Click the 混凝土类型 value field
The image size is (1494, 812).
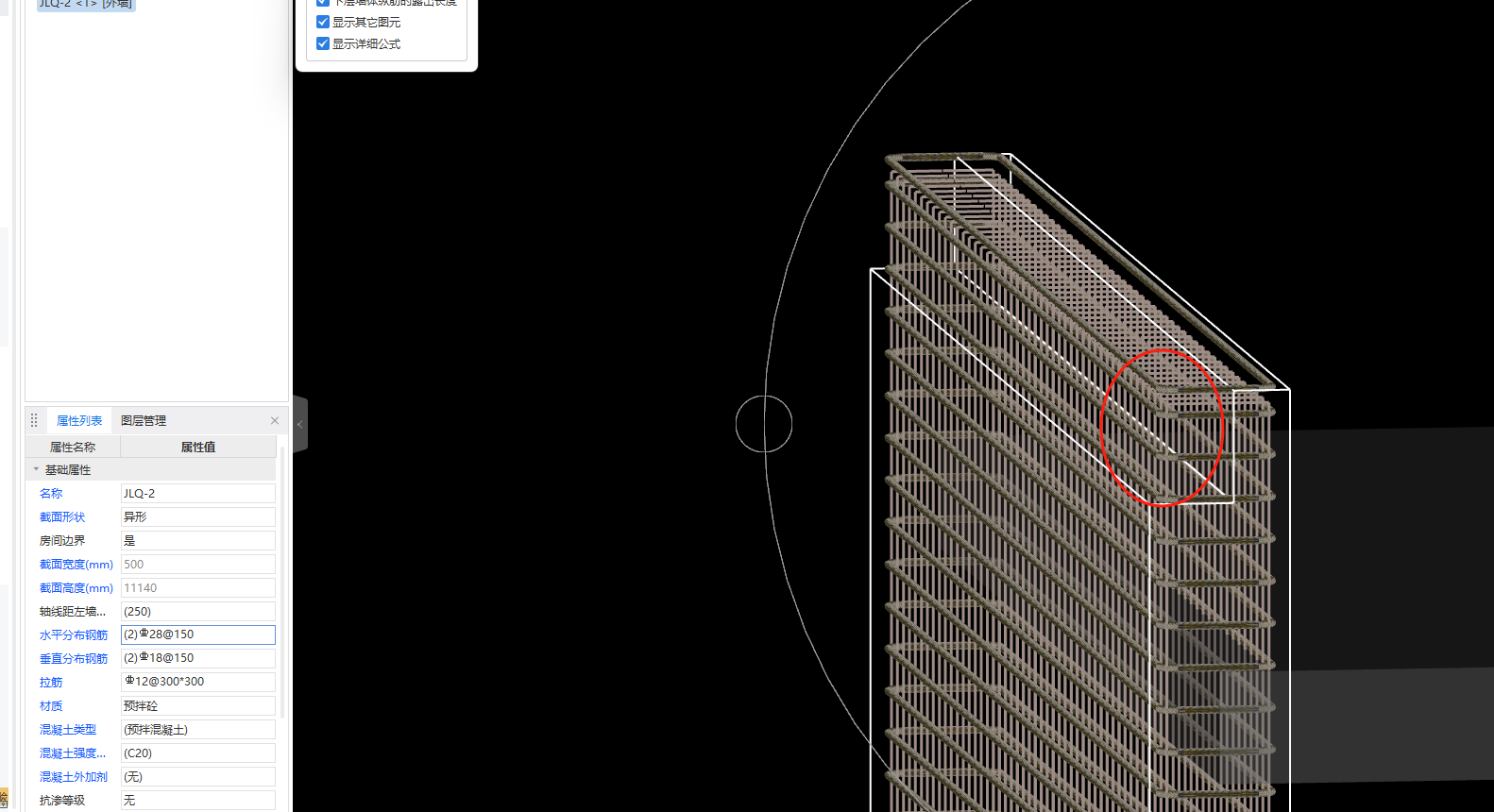(x=198, y=729)
